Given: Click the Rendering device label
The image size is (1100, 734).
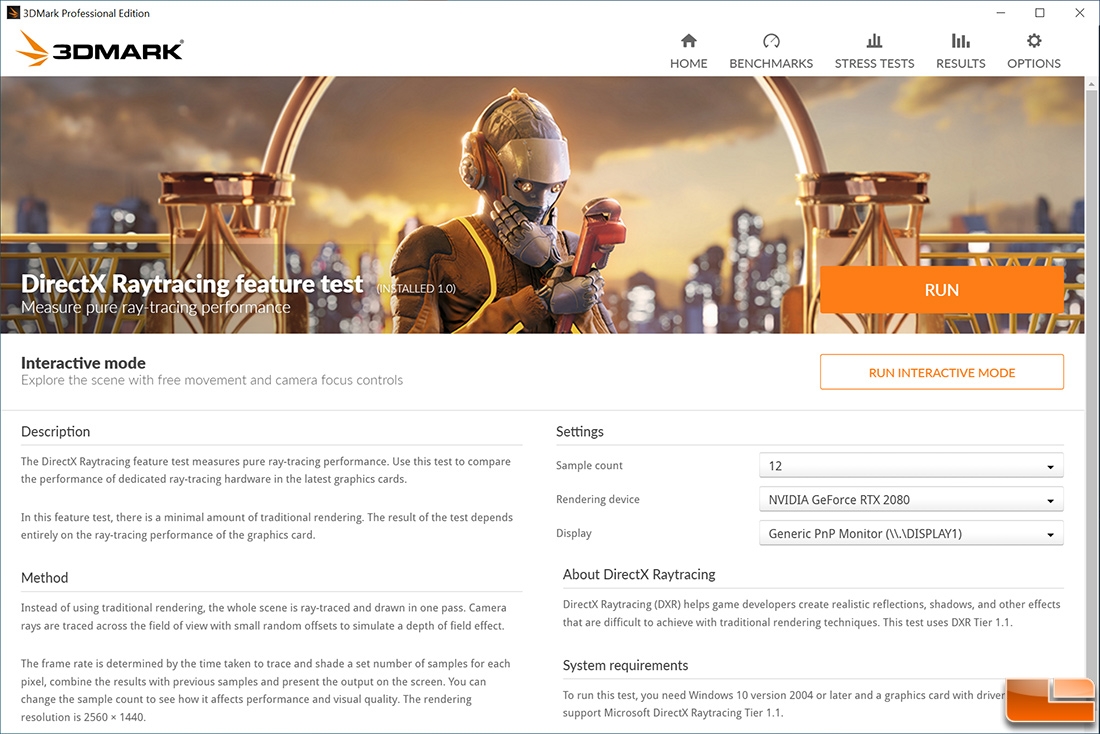Looking at the screenshot, I should (598, 499).
